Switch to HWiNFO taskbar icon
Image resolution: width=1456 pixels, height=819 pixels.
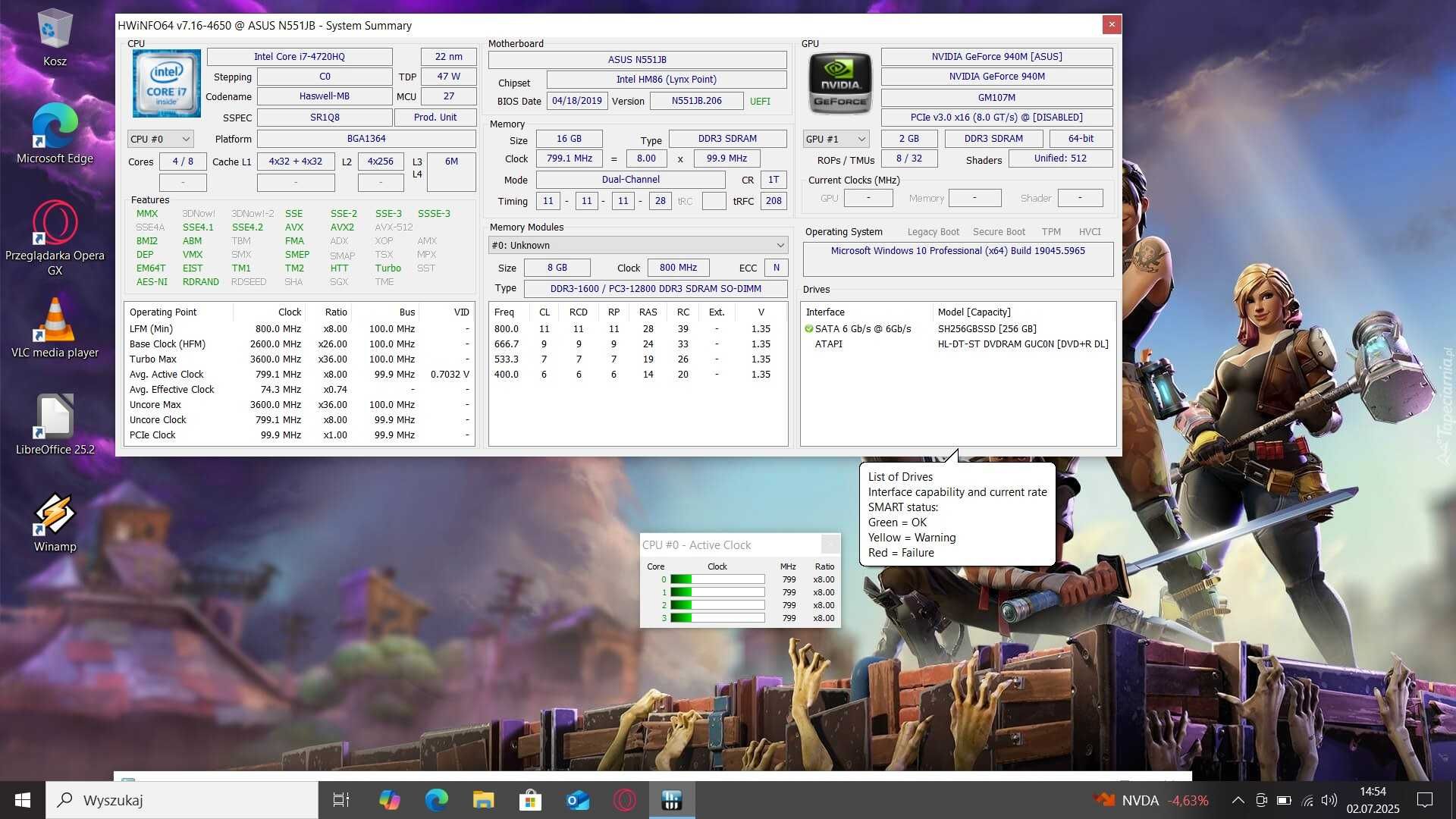[x=672, y=800]
